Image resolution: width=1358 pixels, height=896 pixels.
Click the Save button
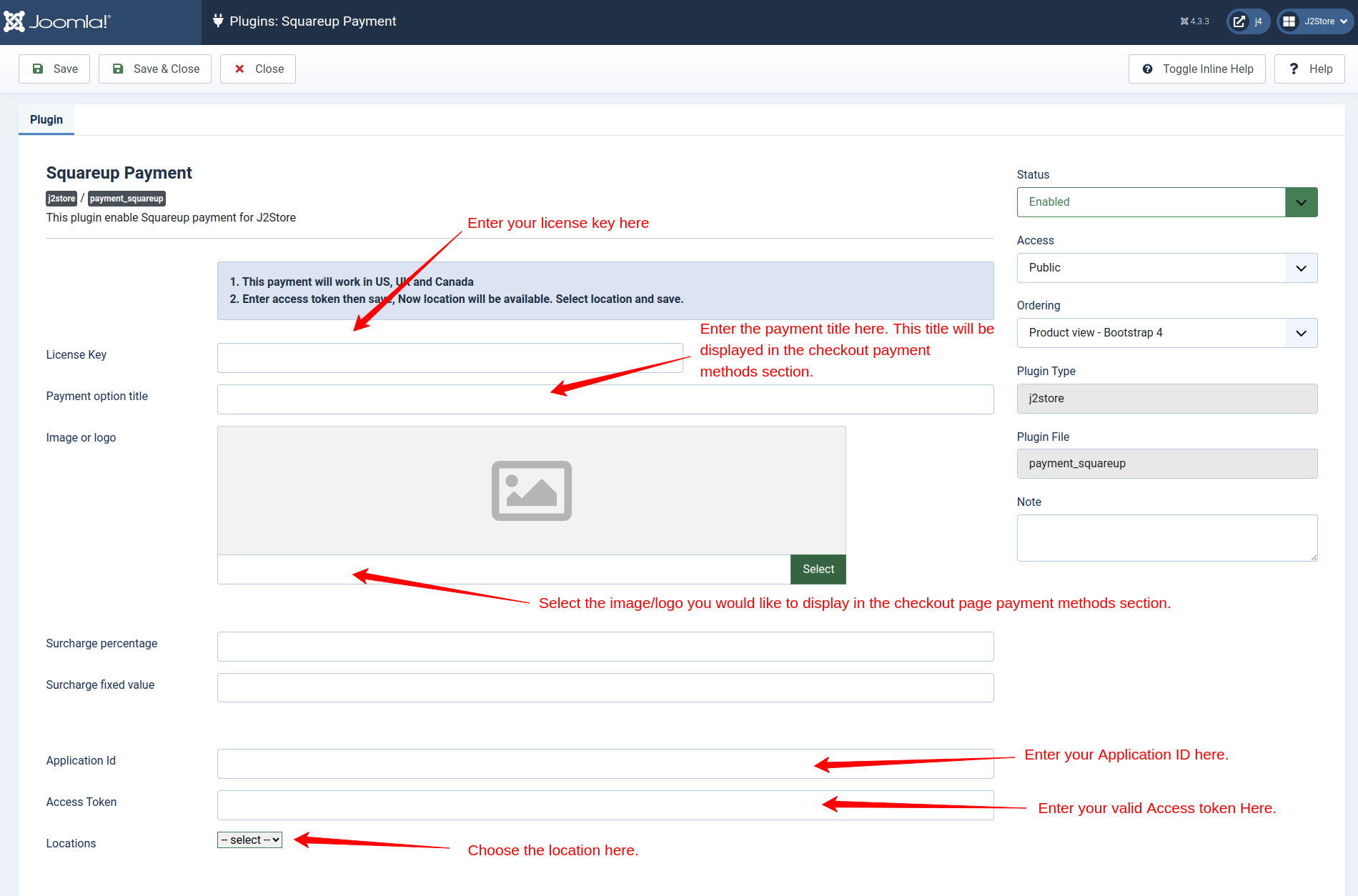(54, 69)
